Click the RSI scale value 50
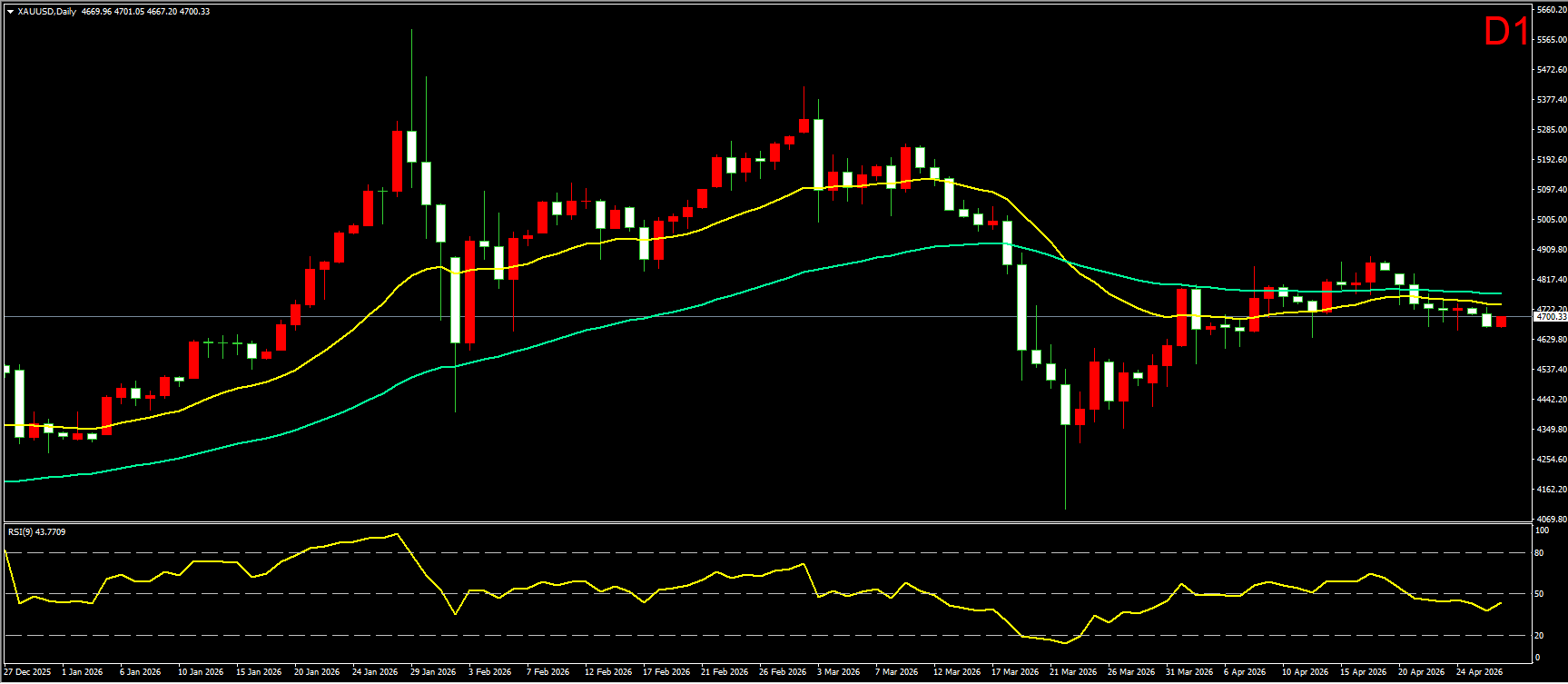This screenshot has height=684, width=1568. pyautogui.click(x=1538, y=594)
